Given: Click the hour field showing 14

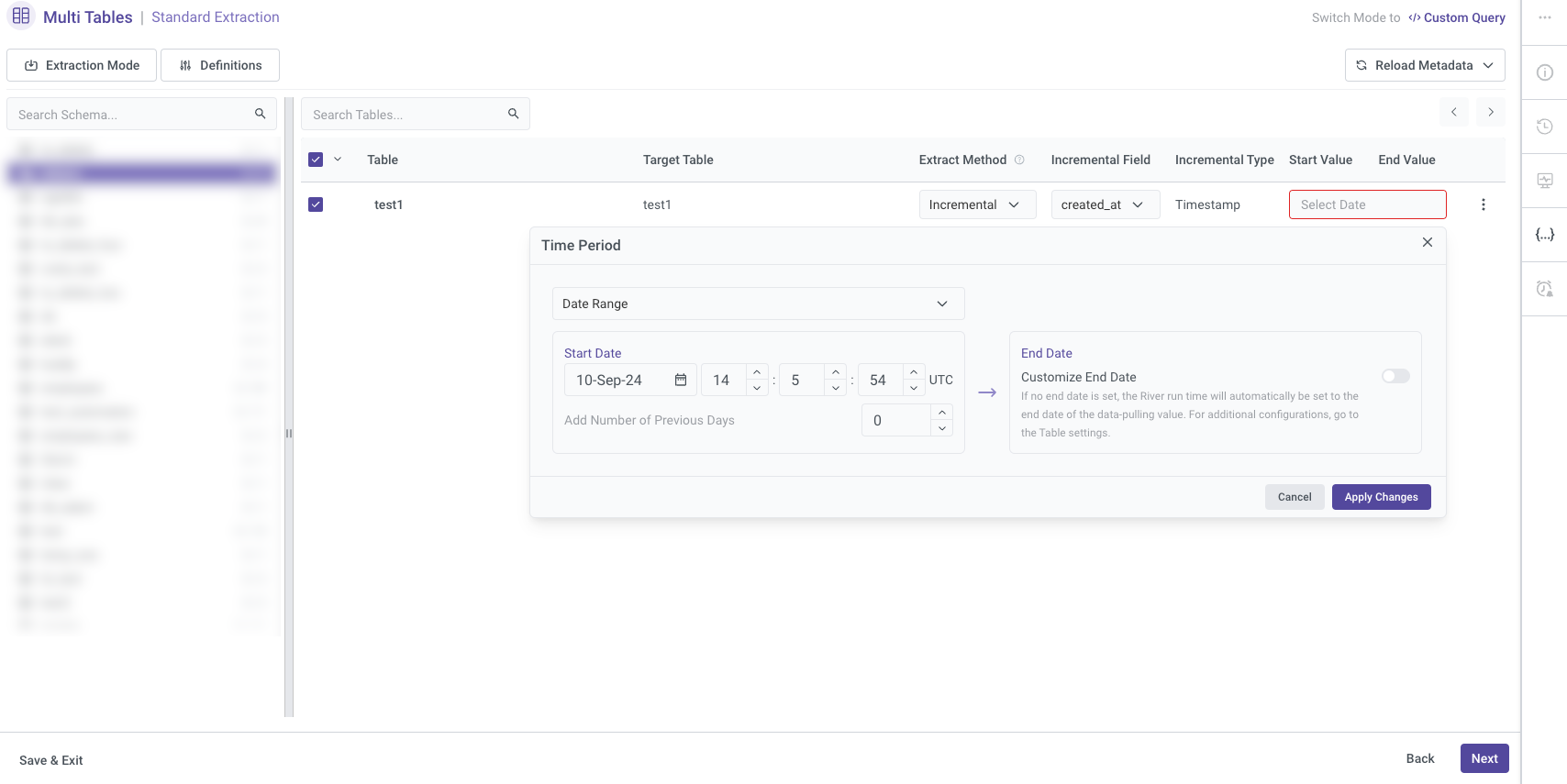Looking at the screenshot, I should [x=724, y=380].
